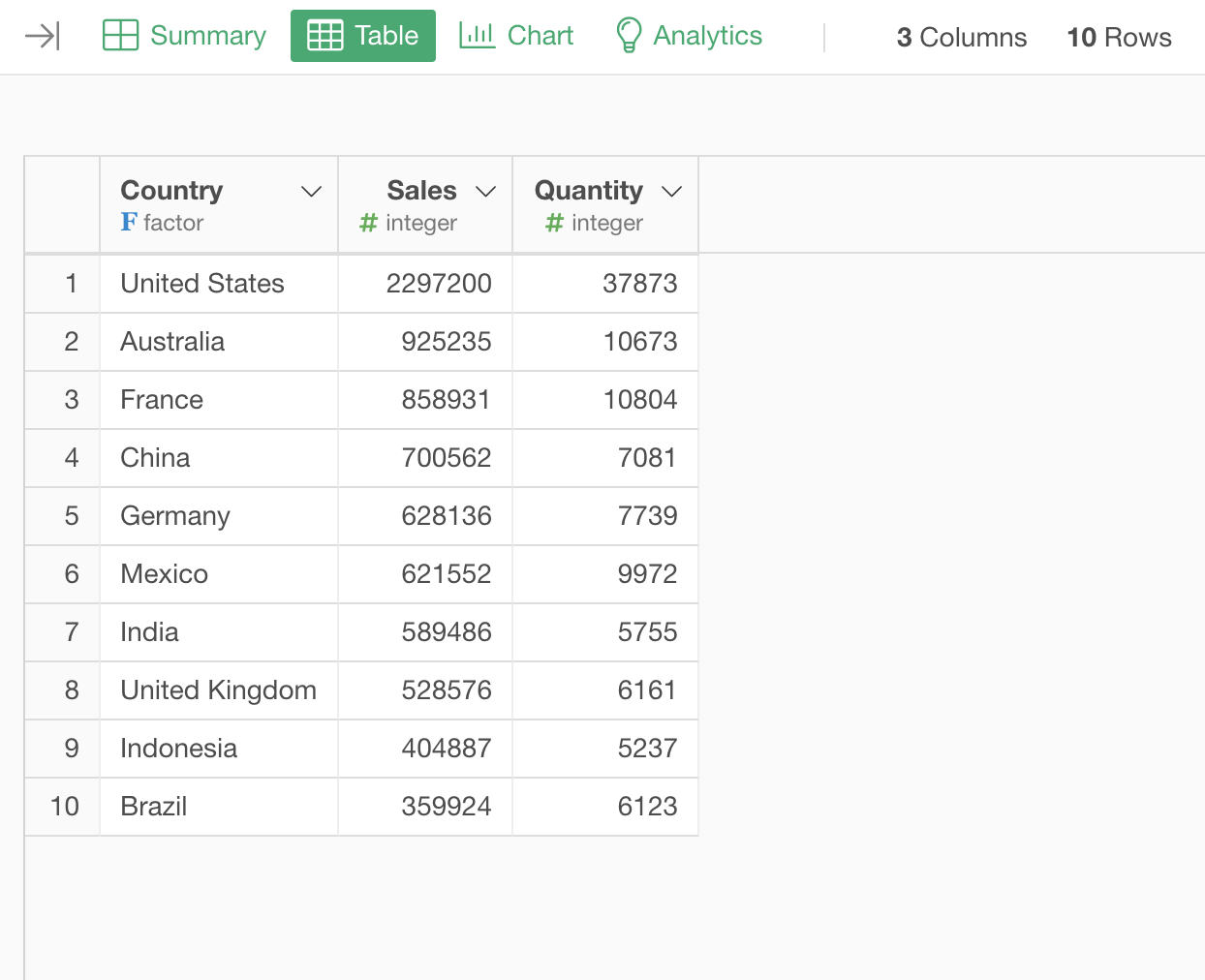Click the factor type icon under Country
1205x980 pixels.
[128, 222]
